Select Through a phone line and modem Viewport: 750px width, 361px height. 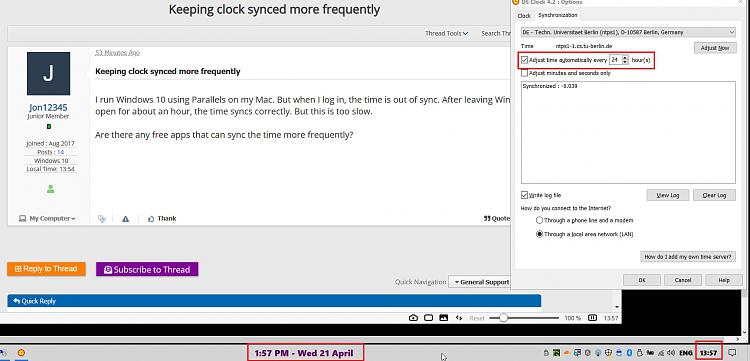[540, 220]
